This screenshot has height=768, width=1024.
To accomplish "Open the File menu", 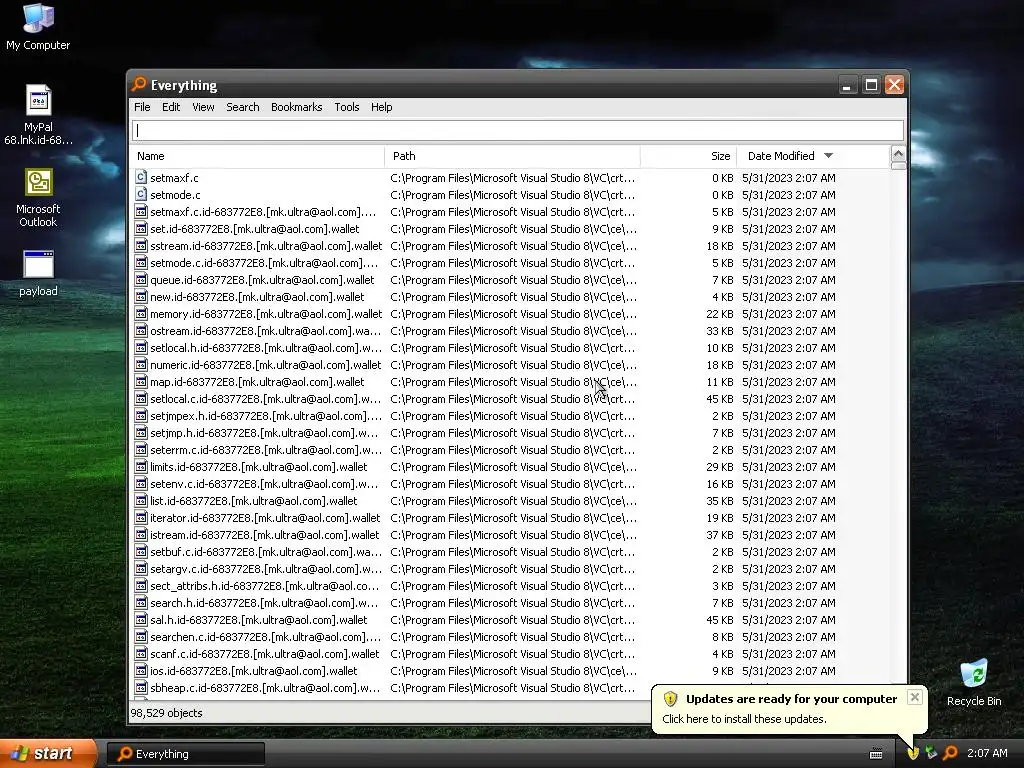I will [x=142, y=107].
